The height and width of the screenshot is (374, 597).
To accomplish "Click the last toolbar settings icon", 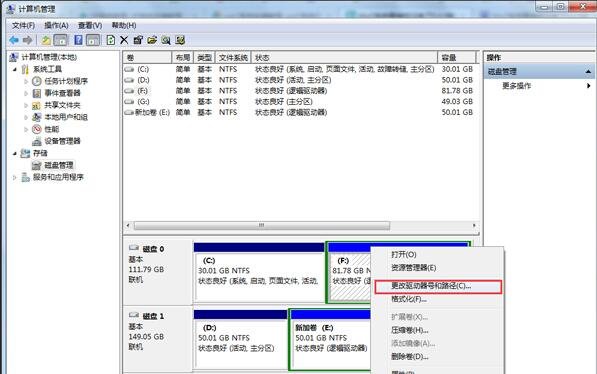I will pos(180,40).
